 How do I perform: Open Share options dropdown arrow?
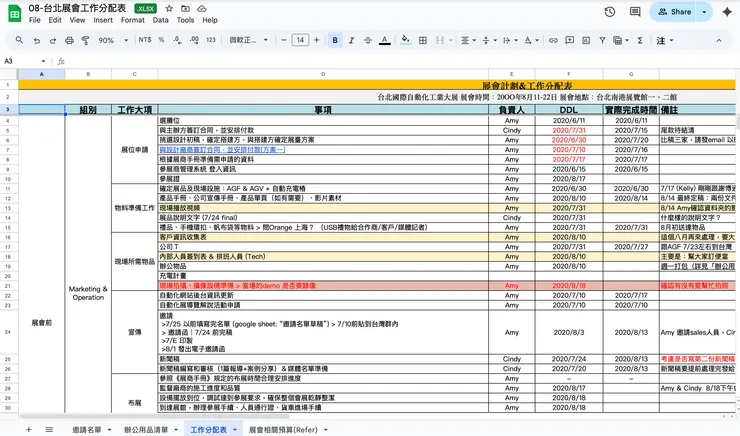coord(704,12)
